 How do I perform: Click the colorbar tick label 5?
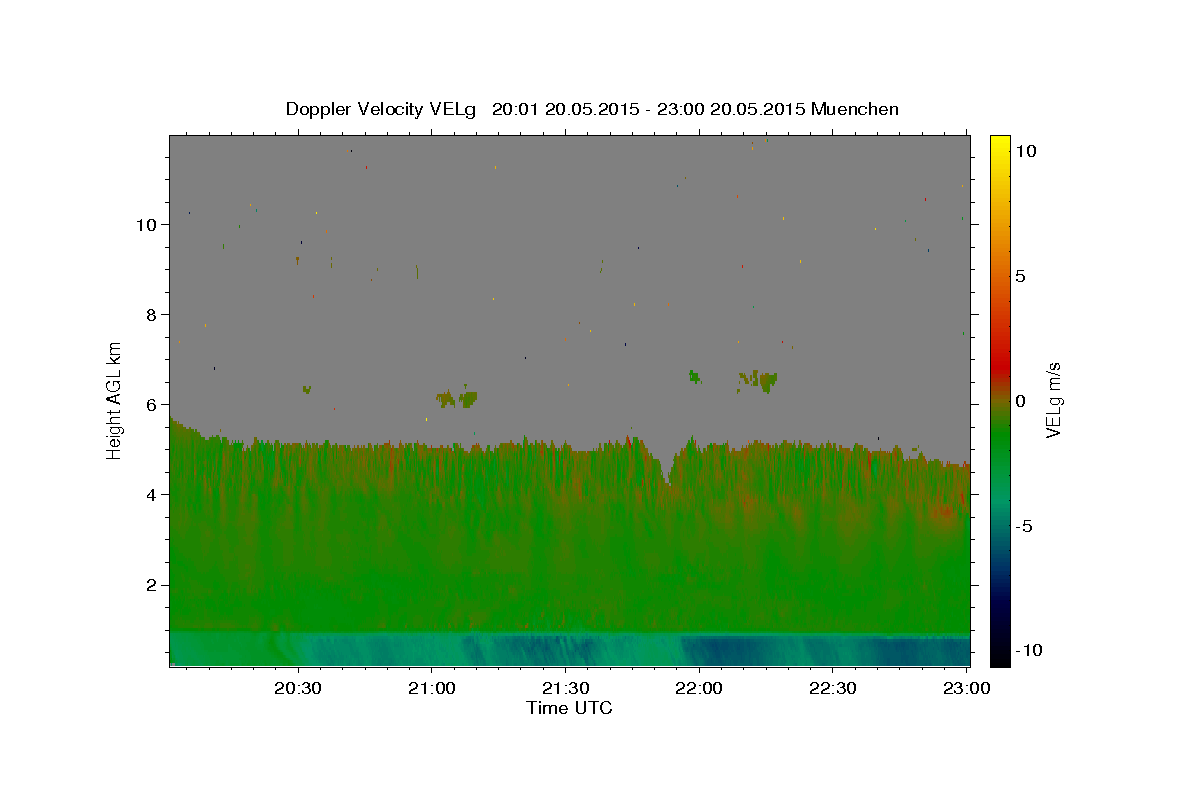[1020, 276]
